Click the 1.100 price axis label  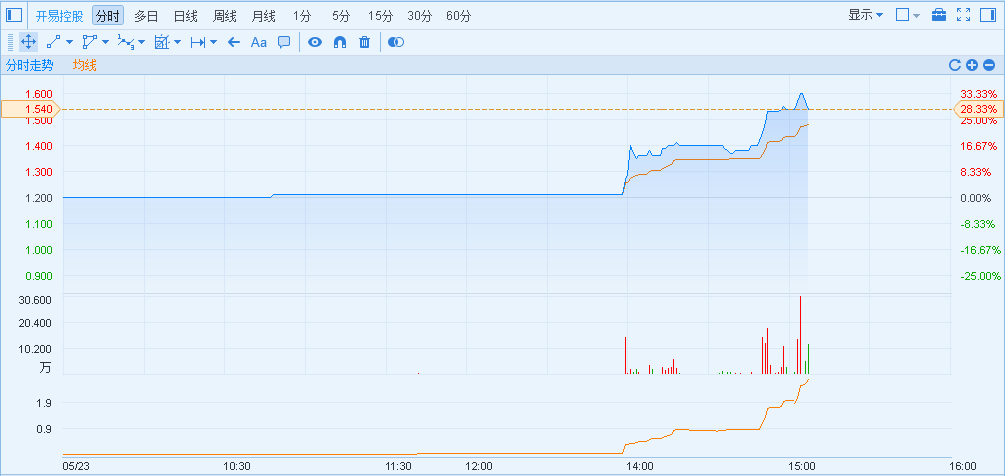click(38, 224)
